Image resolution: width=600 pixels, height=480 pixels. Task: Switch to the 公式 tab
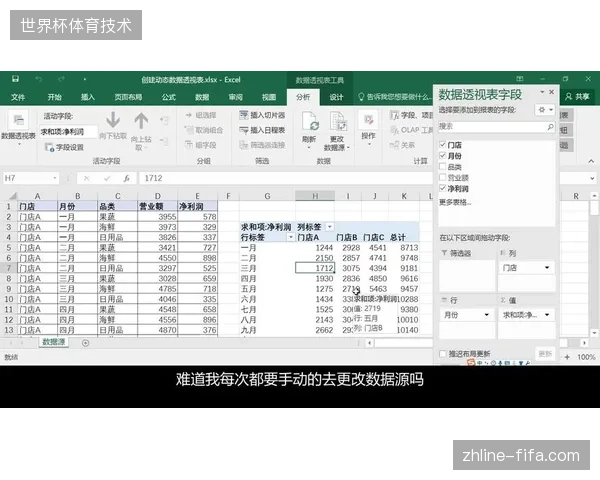pos(169,97)
